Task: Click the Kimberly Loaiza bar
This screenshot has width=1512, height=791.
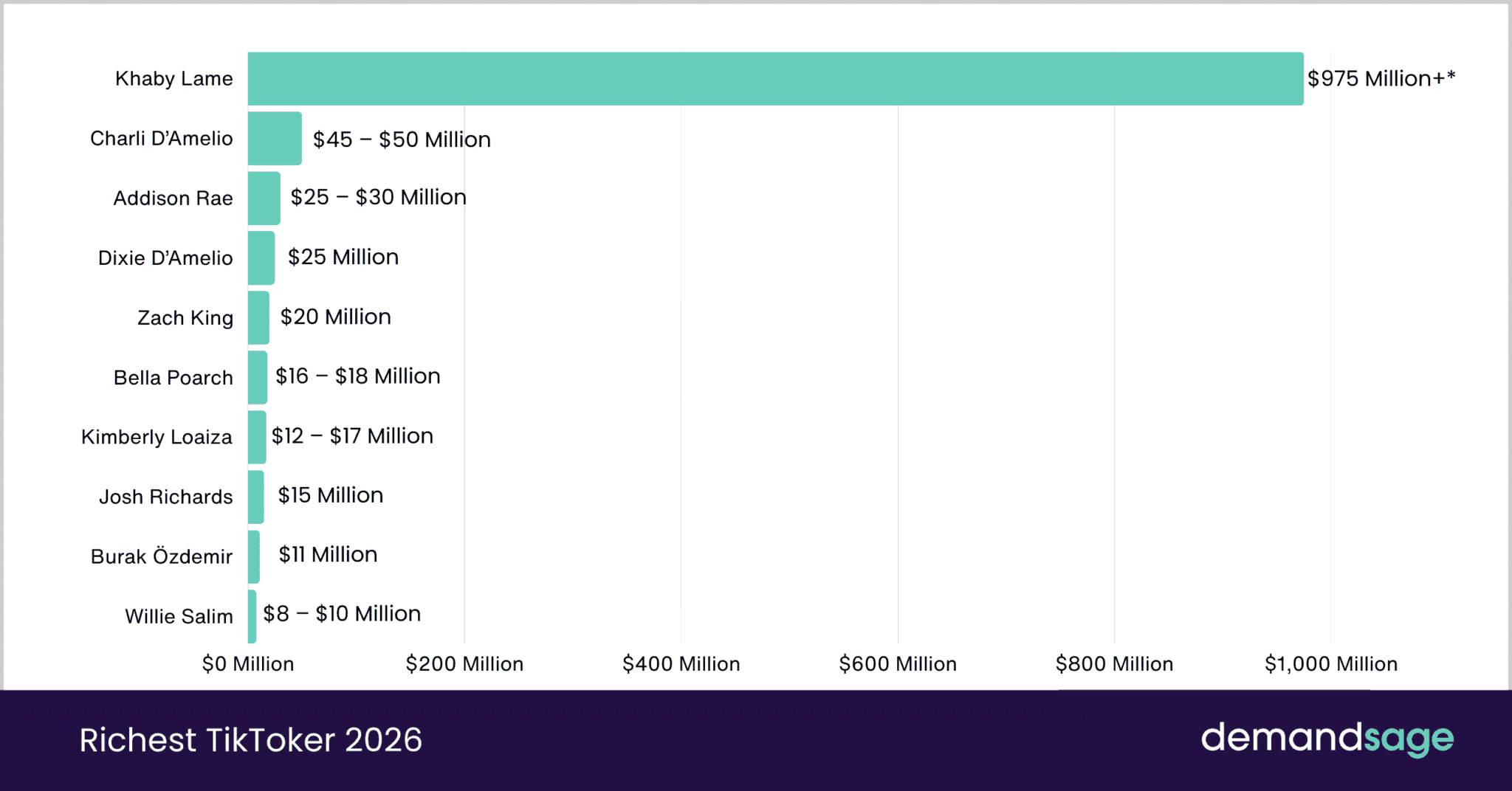Action: tap(257, 438)
